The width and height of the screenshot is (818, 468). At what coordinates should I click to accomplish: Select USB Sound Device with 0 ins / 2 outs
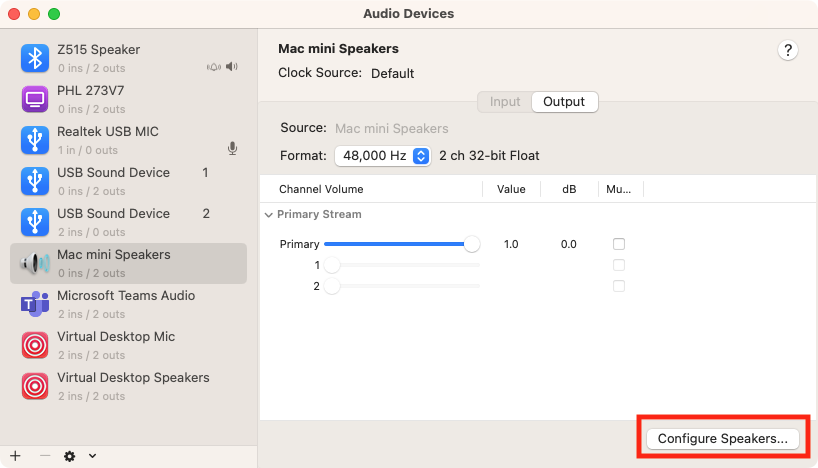[128, 181]
